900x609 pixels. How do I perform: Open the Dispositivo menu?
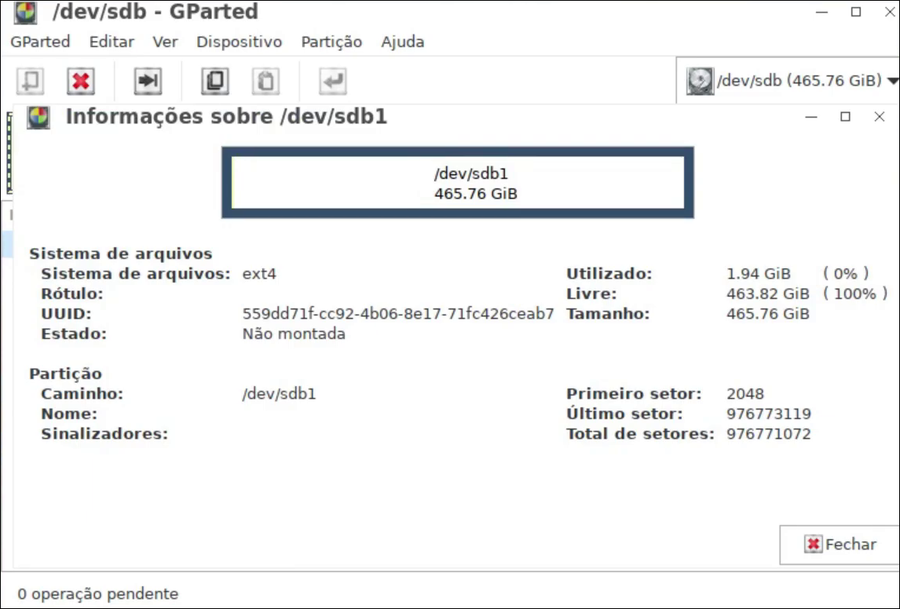click(x=238, y=42)
